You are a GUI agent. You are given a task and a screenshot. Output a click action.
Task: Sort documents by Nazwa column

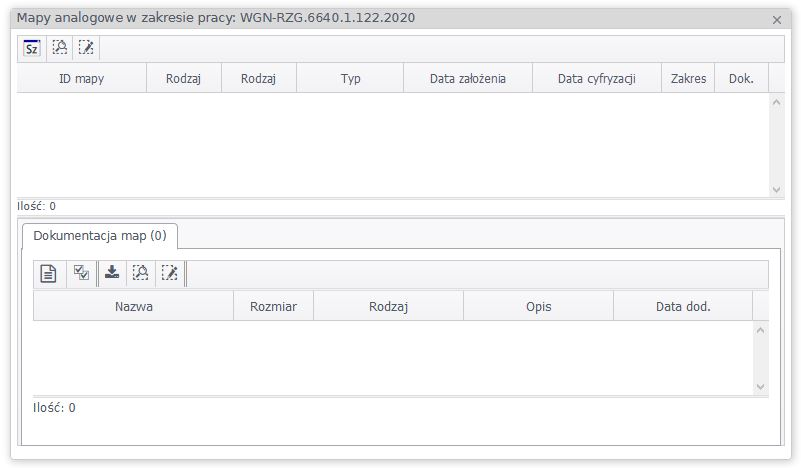click(x=134, y=307)
